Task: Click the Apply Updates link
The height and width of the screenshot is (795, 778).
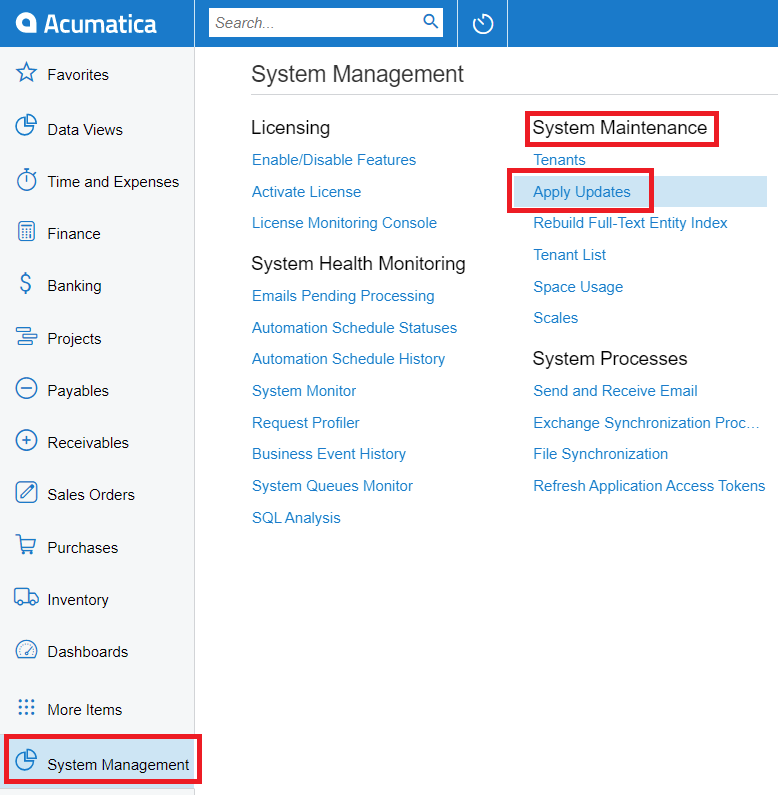Action: [581, 192]
